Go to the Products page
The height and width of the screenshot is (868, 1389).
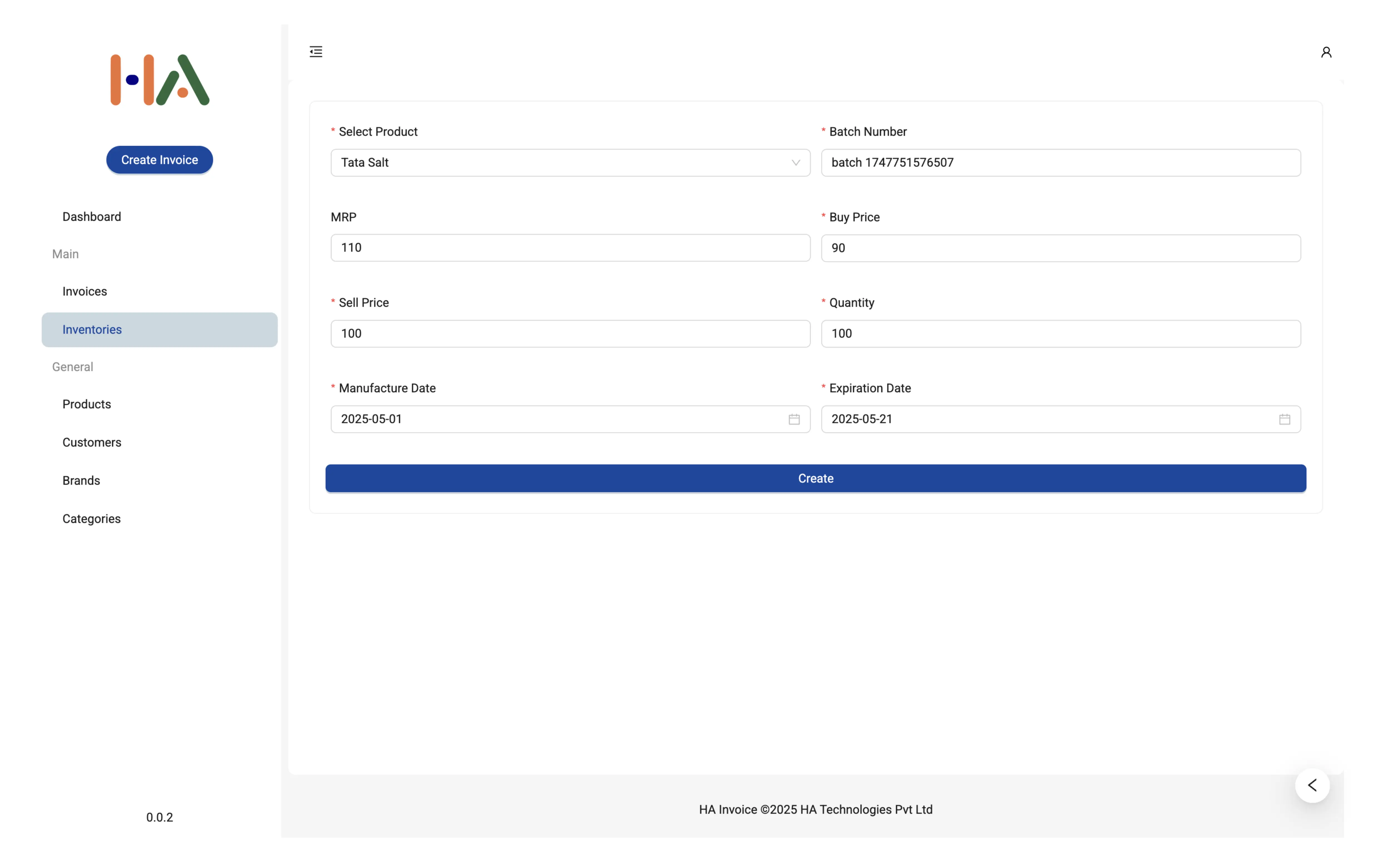[86, 404]
